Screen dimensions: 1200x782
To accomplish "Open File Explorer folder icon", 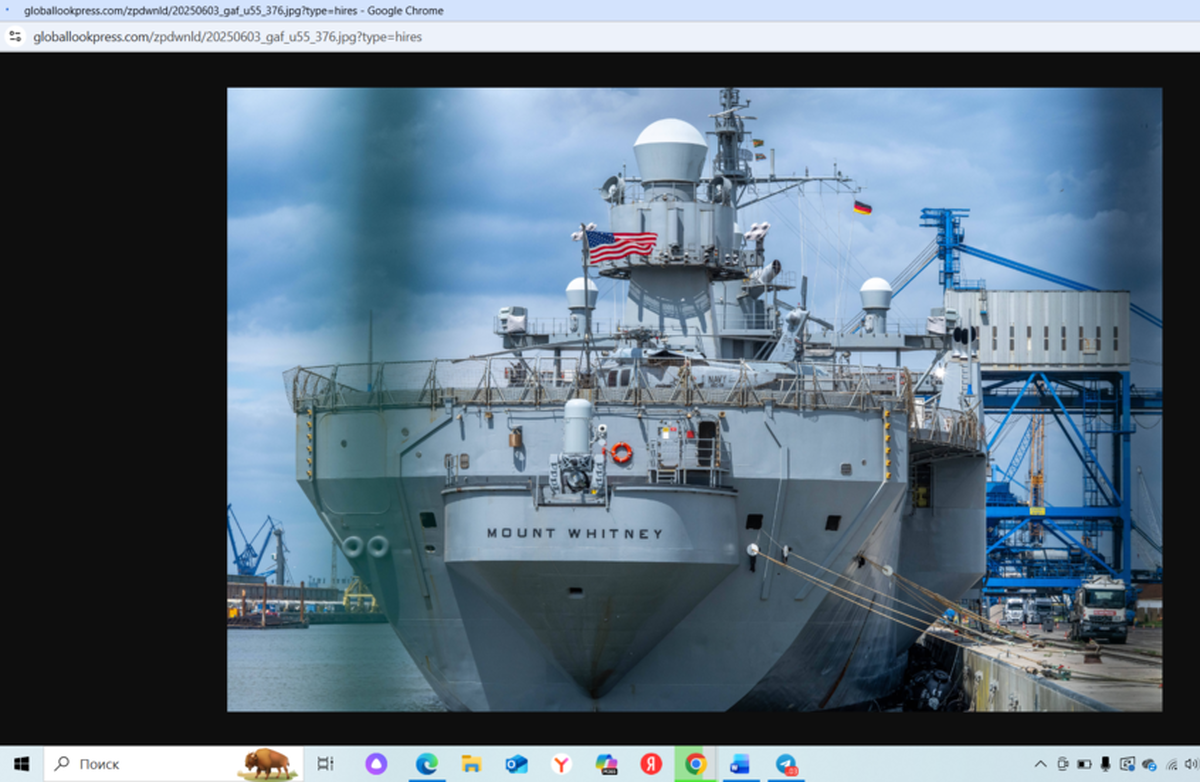I will click(x=472, y=764).
